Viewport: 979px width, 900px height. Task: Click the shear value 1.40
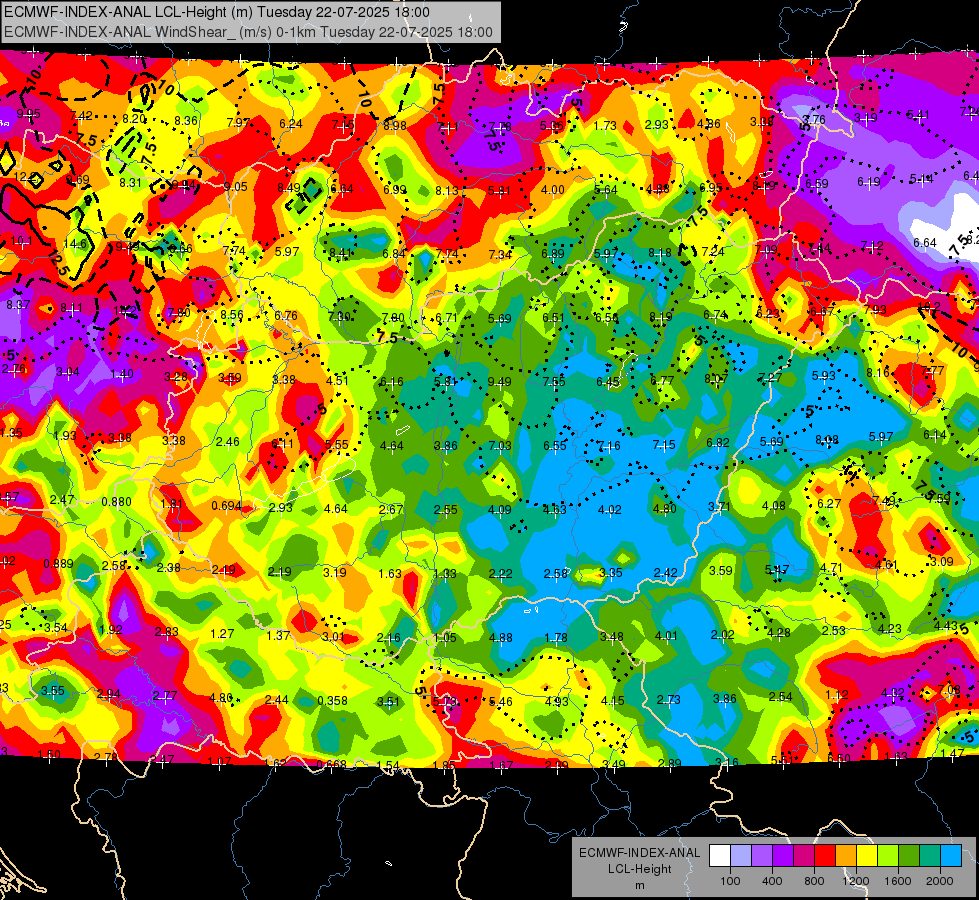tap(122, 374)
